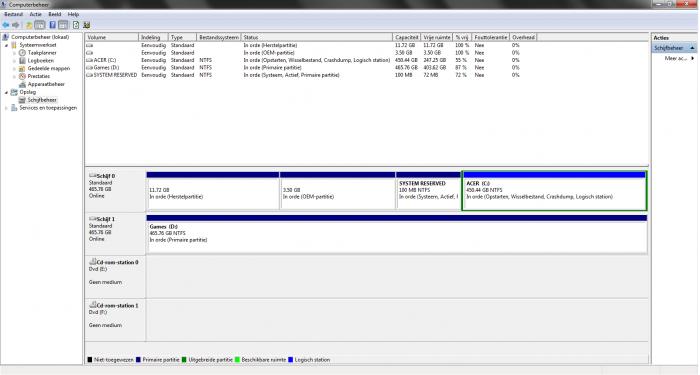Click the Cd-rom-station 0 drive icon
The width and height of the screenshot is (700, 375).
(93, 262)
